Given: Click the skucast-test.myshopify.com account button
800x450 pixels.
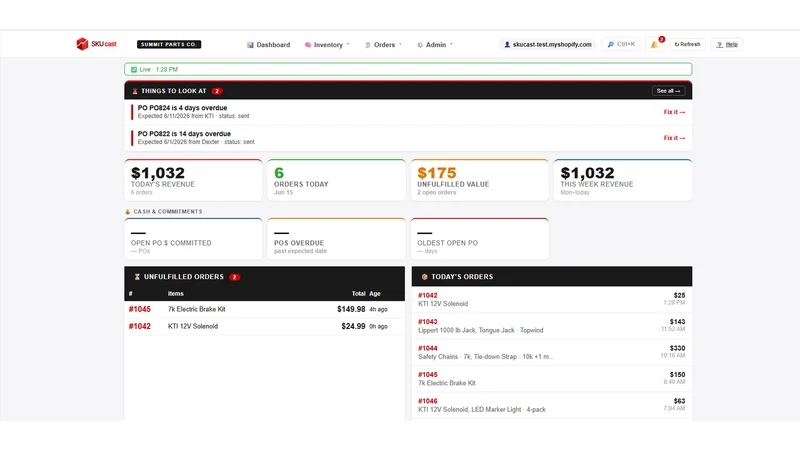Looking at the screenshot, I should pos(547,44).
